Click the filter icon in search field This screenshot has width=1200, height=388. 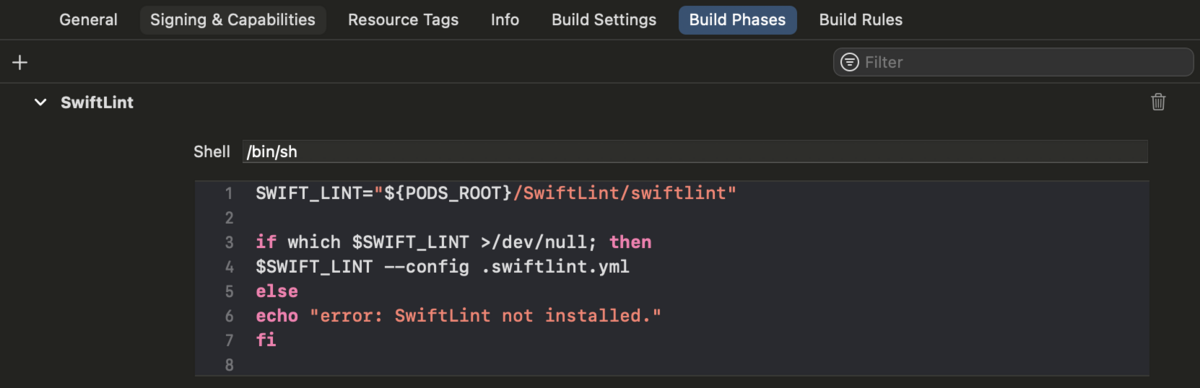[849, 62]
